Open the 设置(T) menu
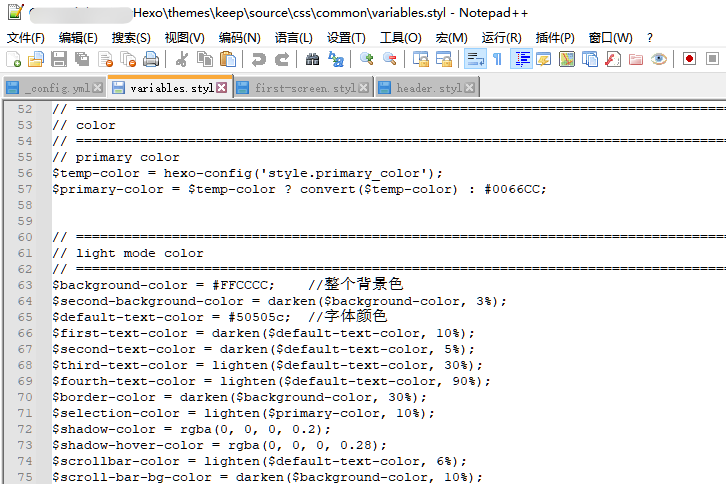The width and height of the screenshot is (726, 484). (x=346, y=38)
